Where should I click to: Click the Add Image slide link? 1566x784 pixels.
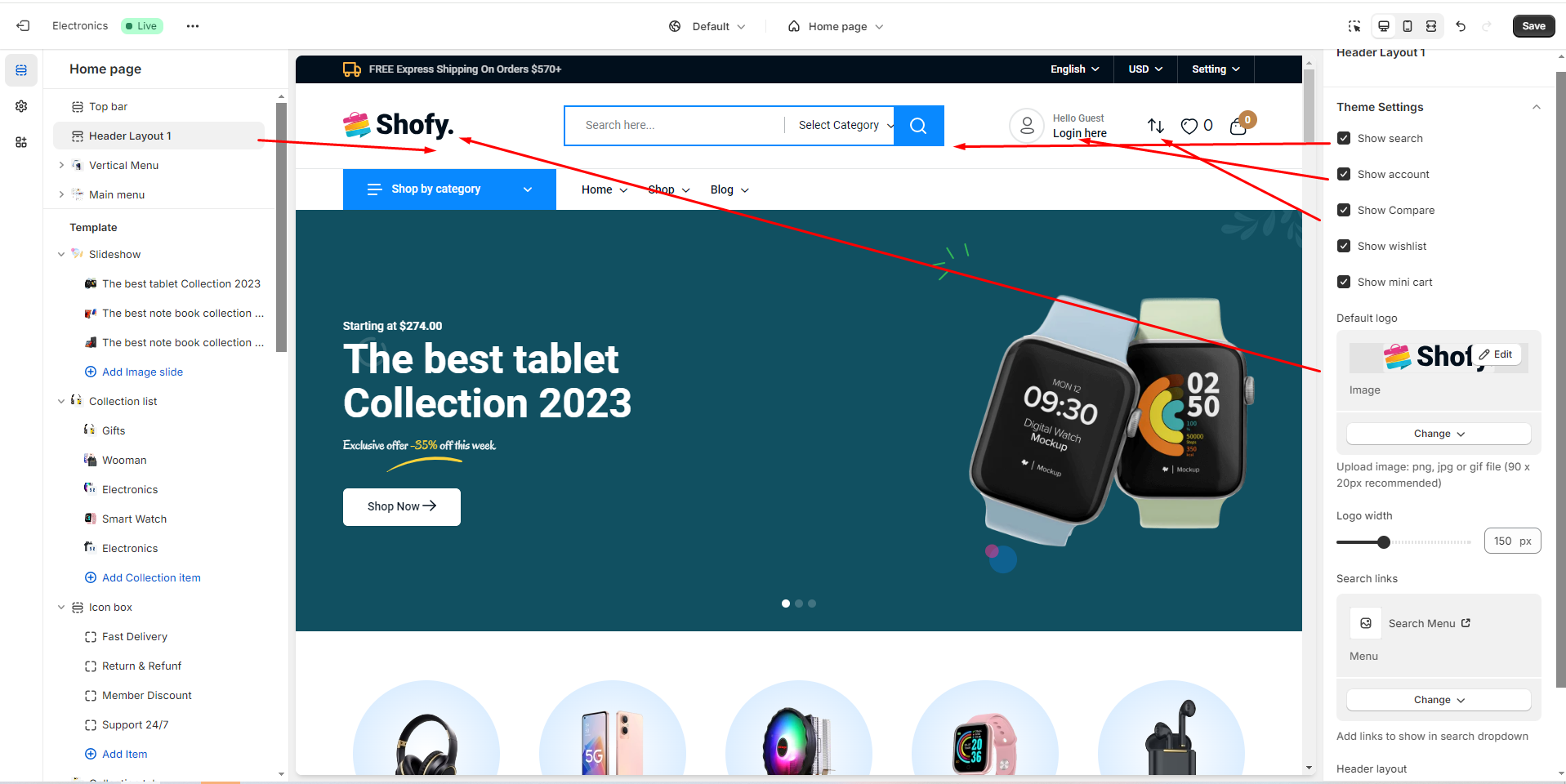tap(142, 372)
